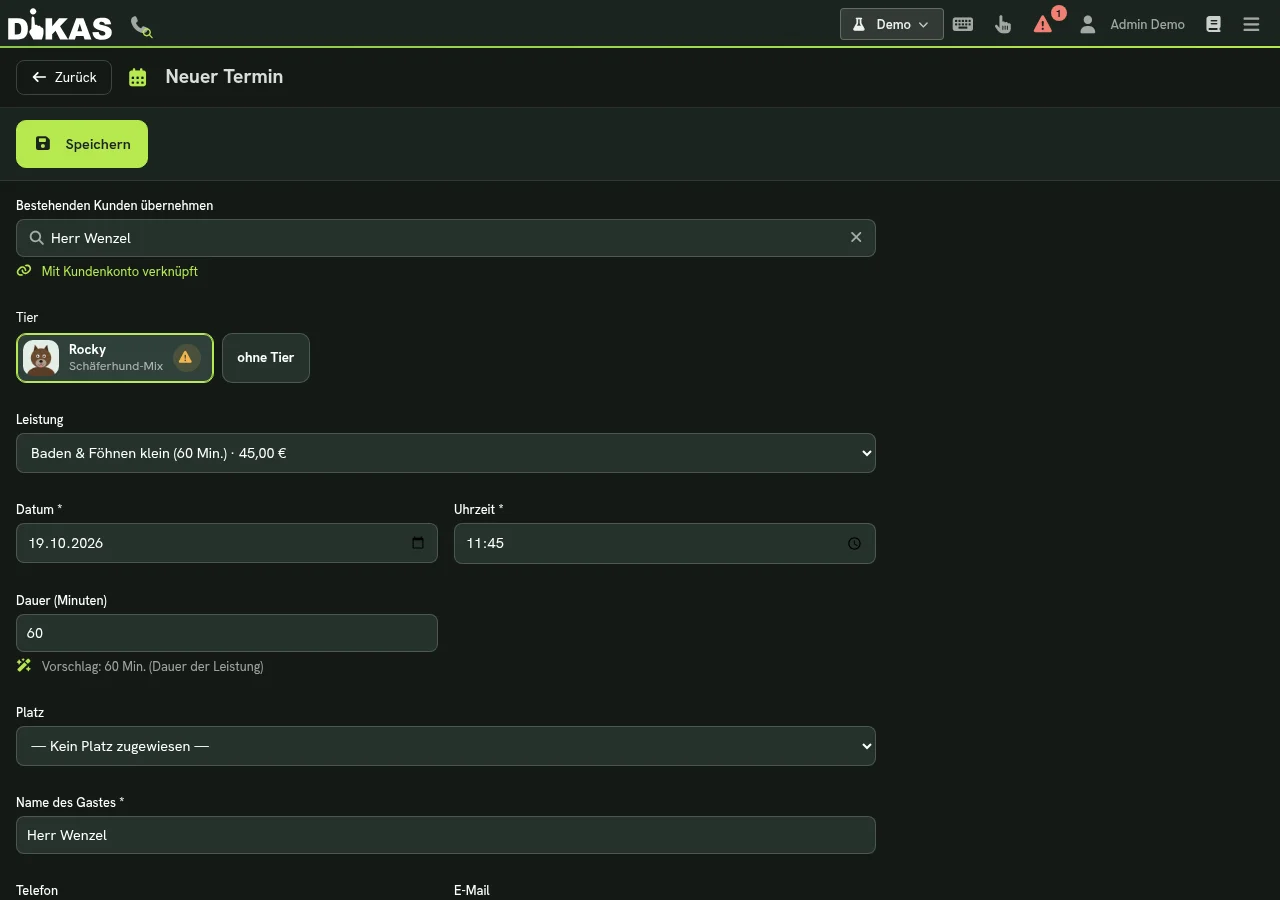
Task: Click the user profile icon
Action: coord(1088,24)
